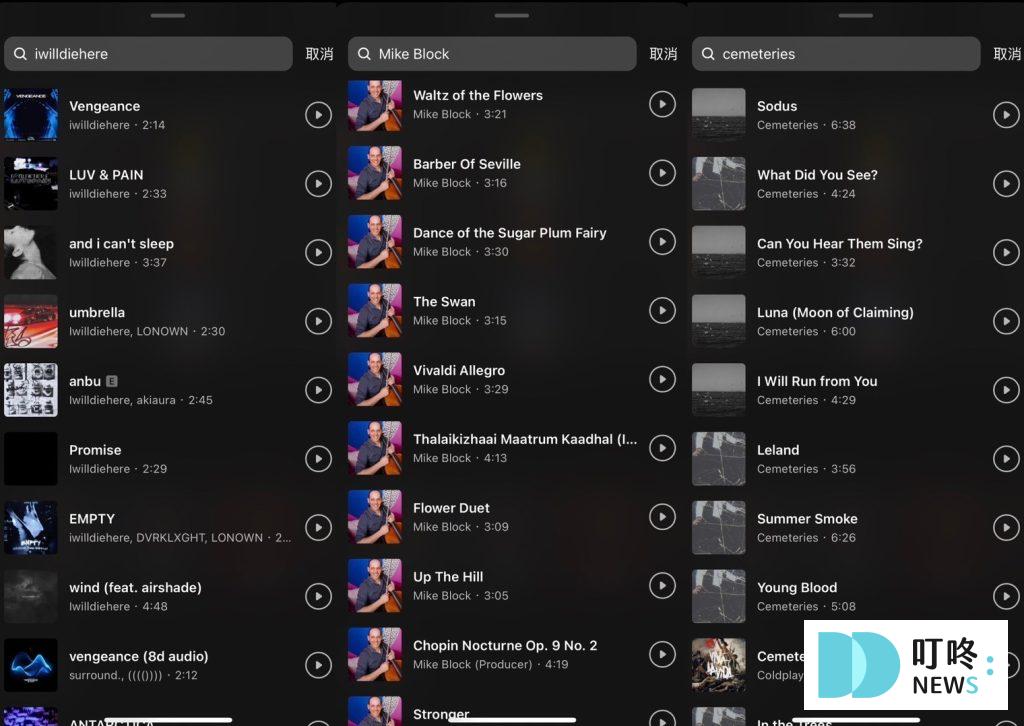
Task: Play Chopin Nocturne Op. 9 No. 2
Action: pyautogui.click(x=662, y=654)
